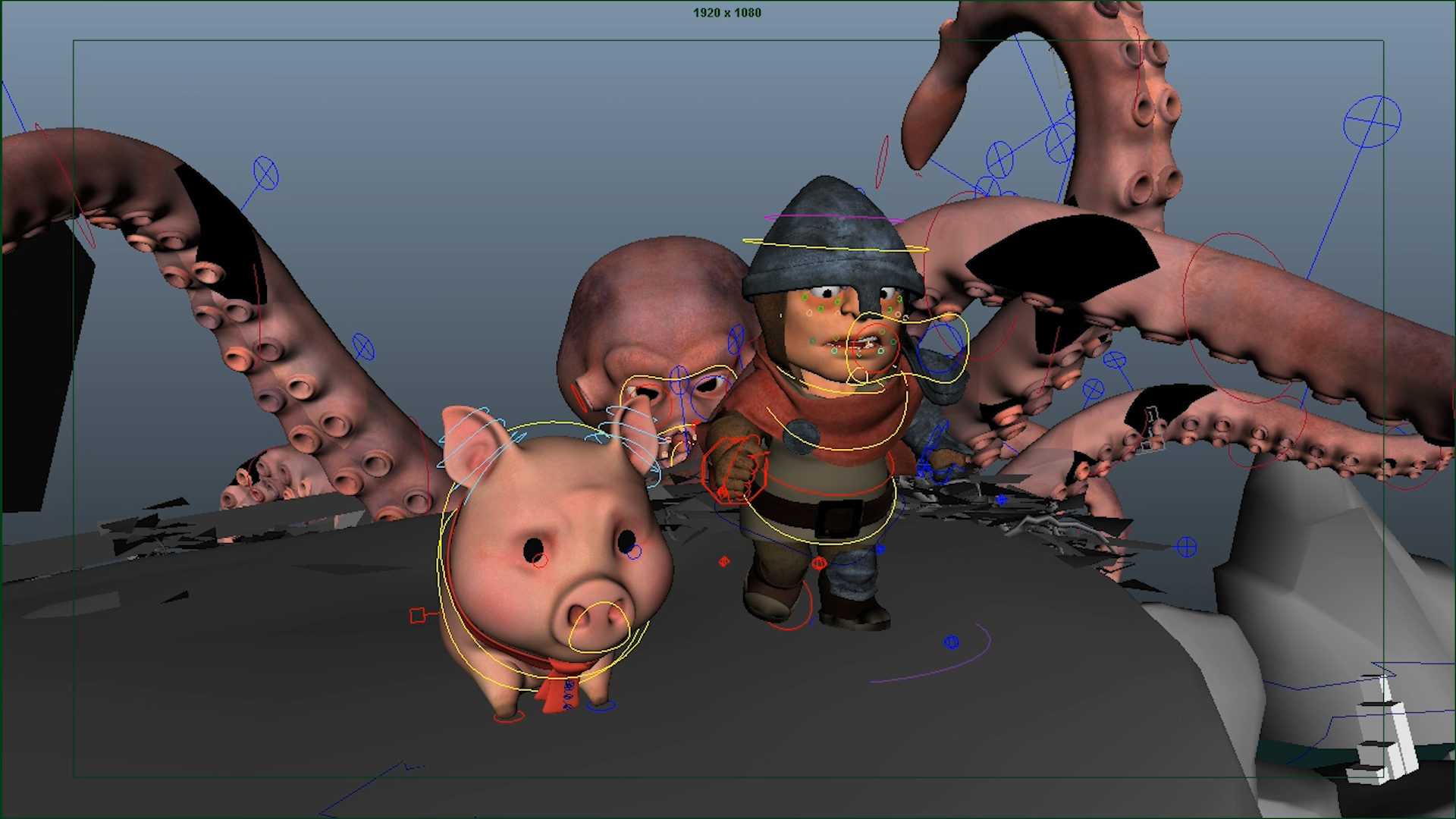Click blue crossed-circle locator right of debris
This screenshot has height=819, width=1456.
pyautogui.click(x=1187, y=547)
